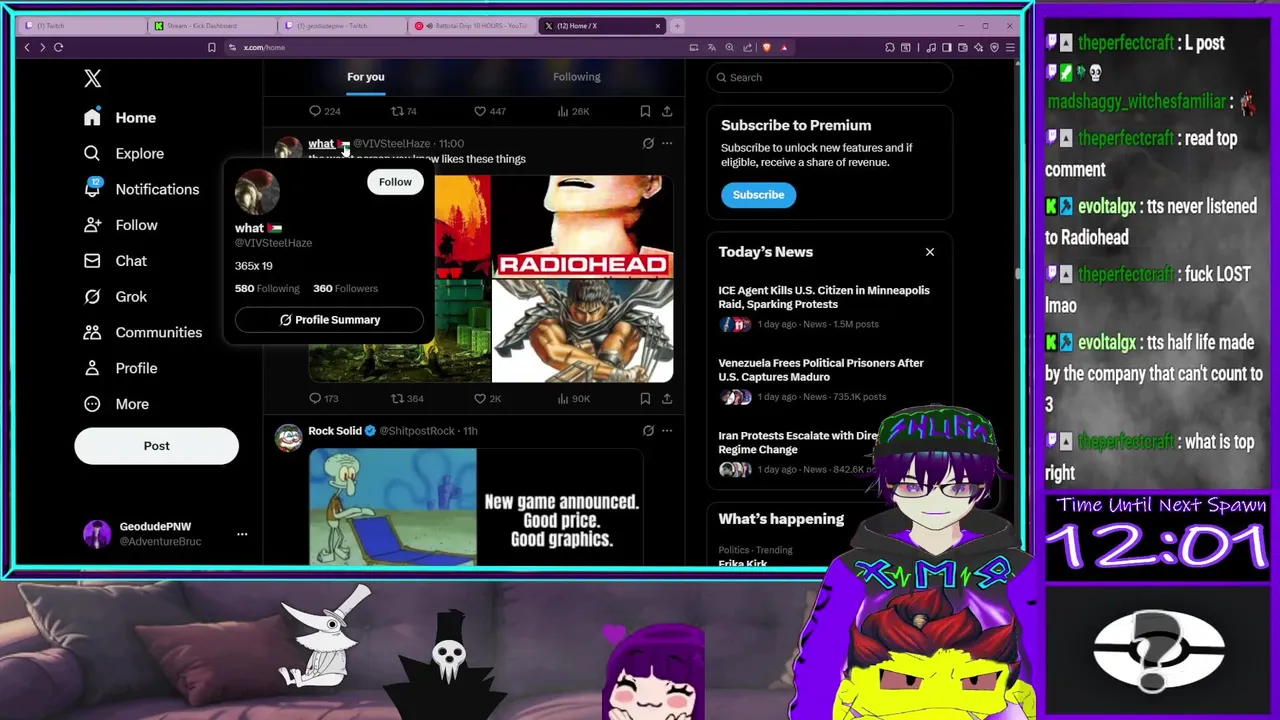Focus the X Search field
Screen dimensions: 1280x720
(829, 77)
